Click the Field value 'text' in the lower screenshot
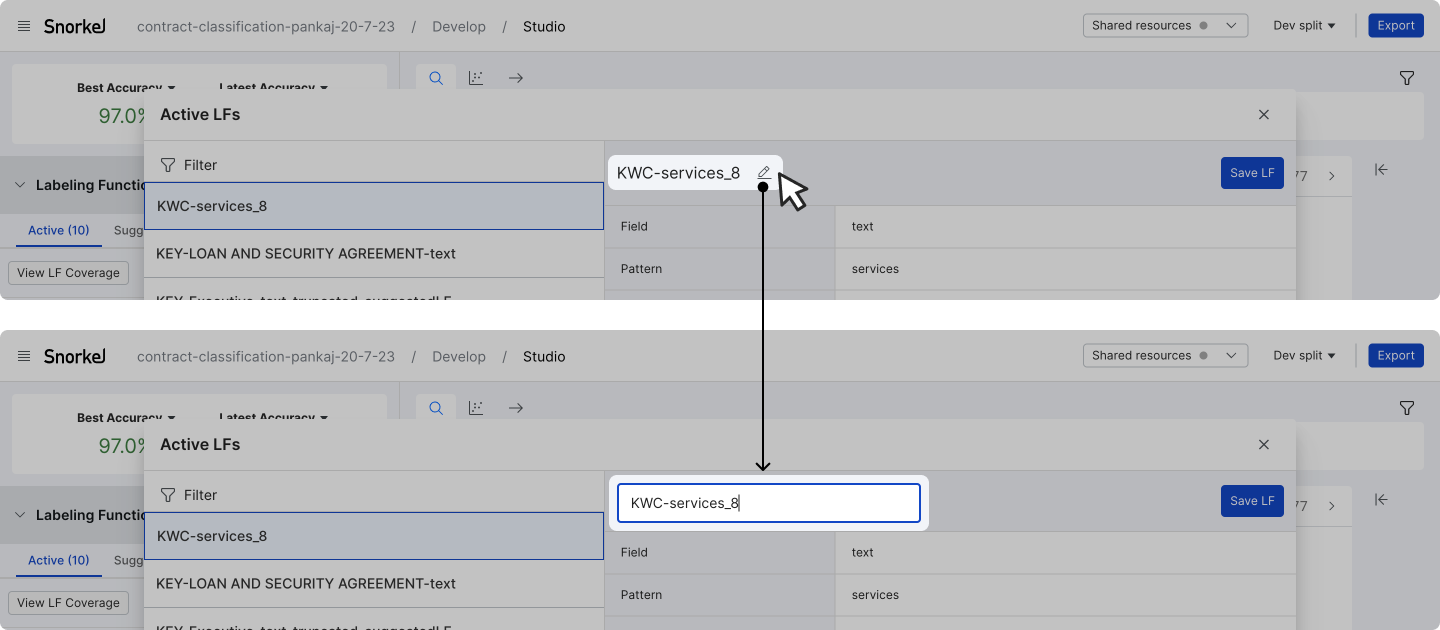 pyautogui.click(x=862, y=553)
